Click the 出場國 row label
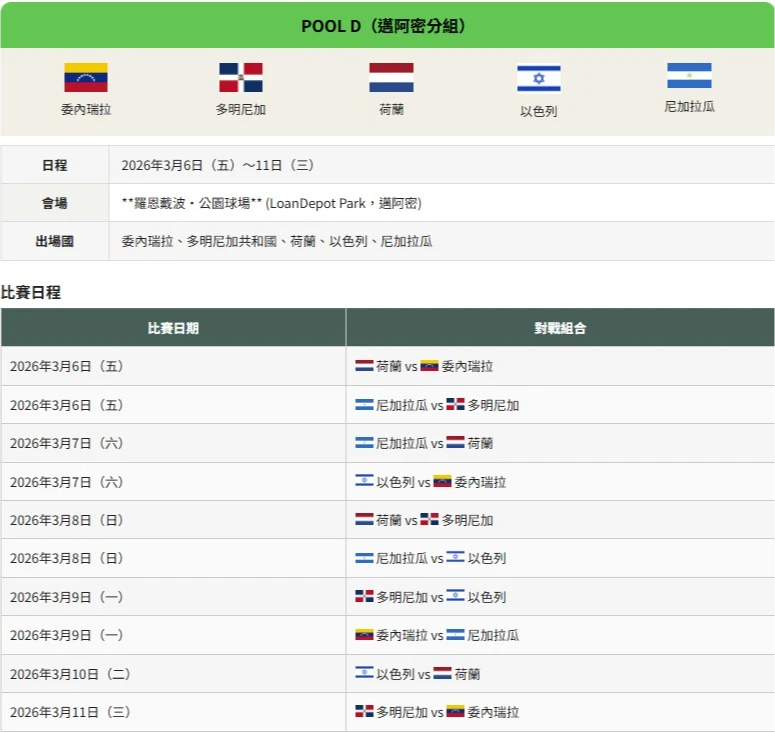The width and height of the screenshot is (775, 732). 55,242
